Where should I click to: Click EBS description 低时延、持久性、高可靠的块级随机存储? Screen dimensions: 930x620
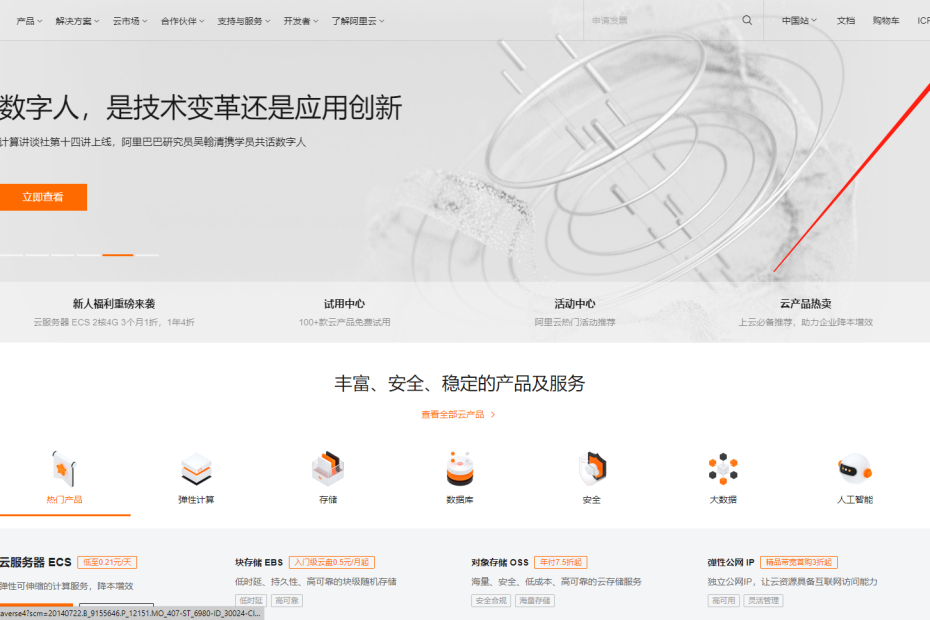point(316,581)
